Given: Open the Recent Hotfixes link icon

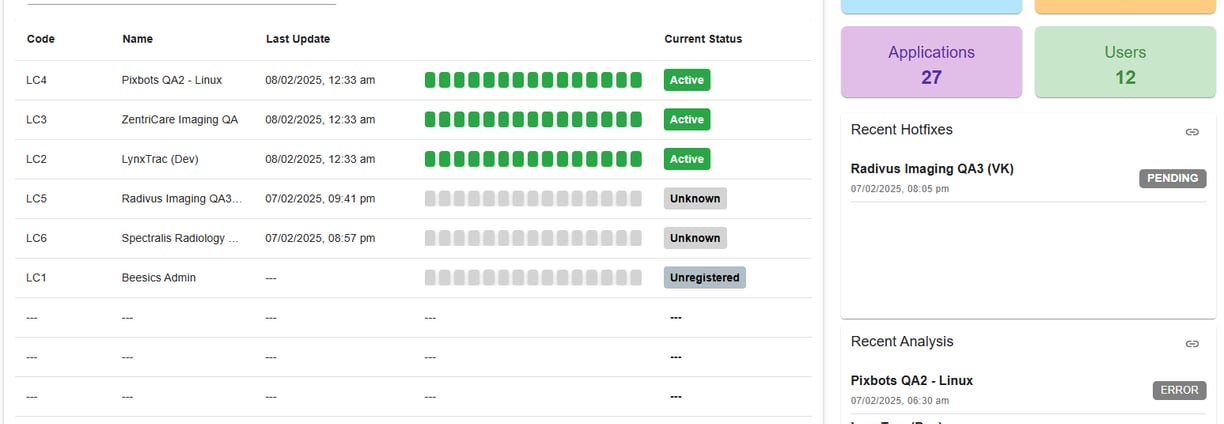Looking at the screenshot, I should (1192, 131).
